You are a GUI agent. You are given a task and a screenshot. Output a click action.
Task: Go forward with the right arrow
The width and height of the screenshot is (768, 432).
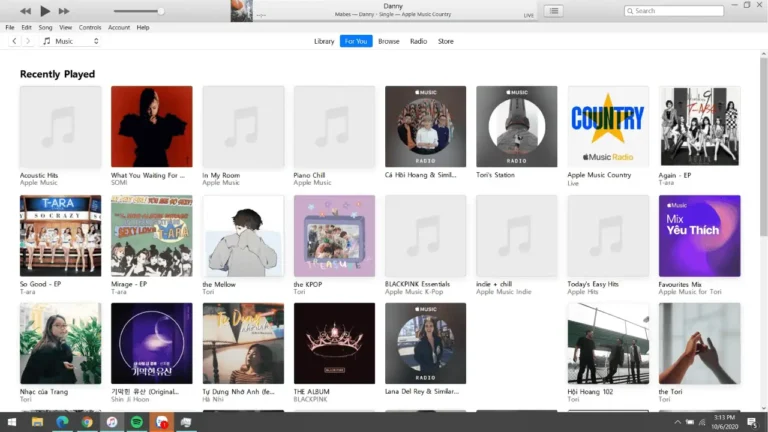point(28,41)
